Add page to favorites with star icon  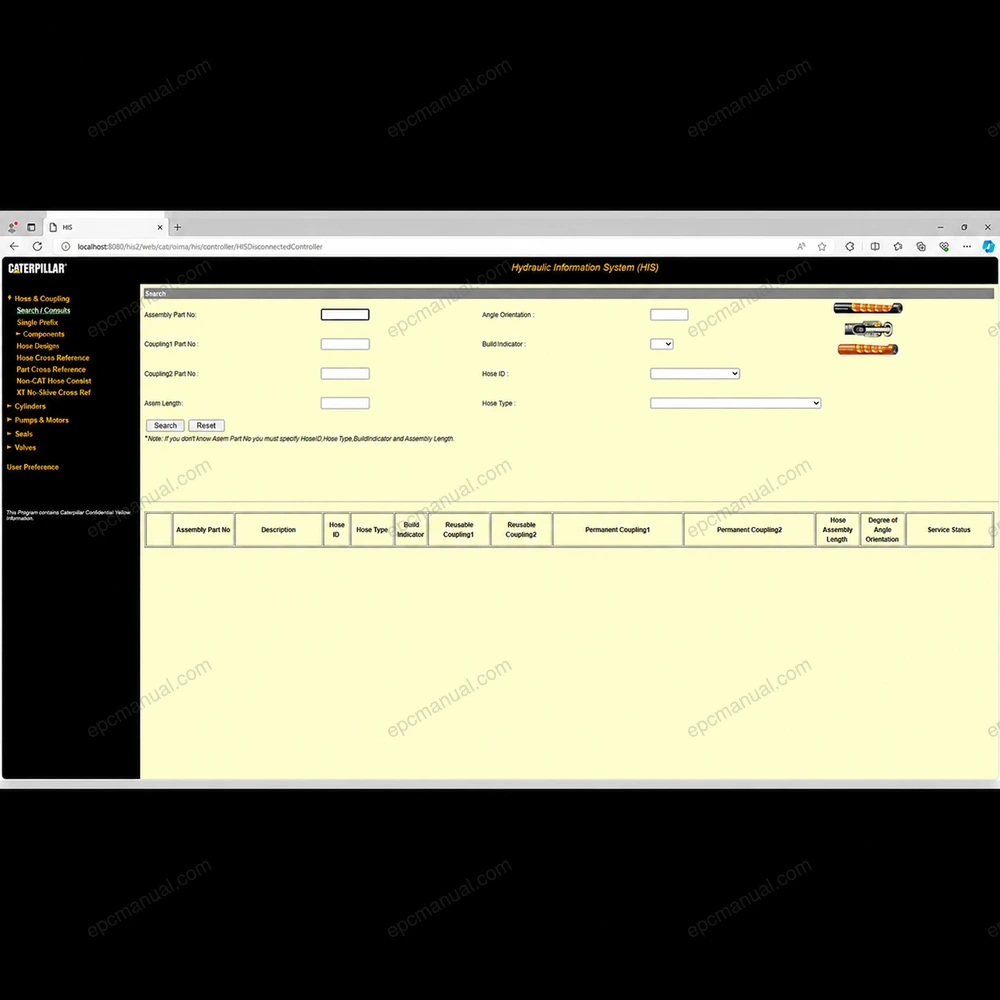pos(822,246)
